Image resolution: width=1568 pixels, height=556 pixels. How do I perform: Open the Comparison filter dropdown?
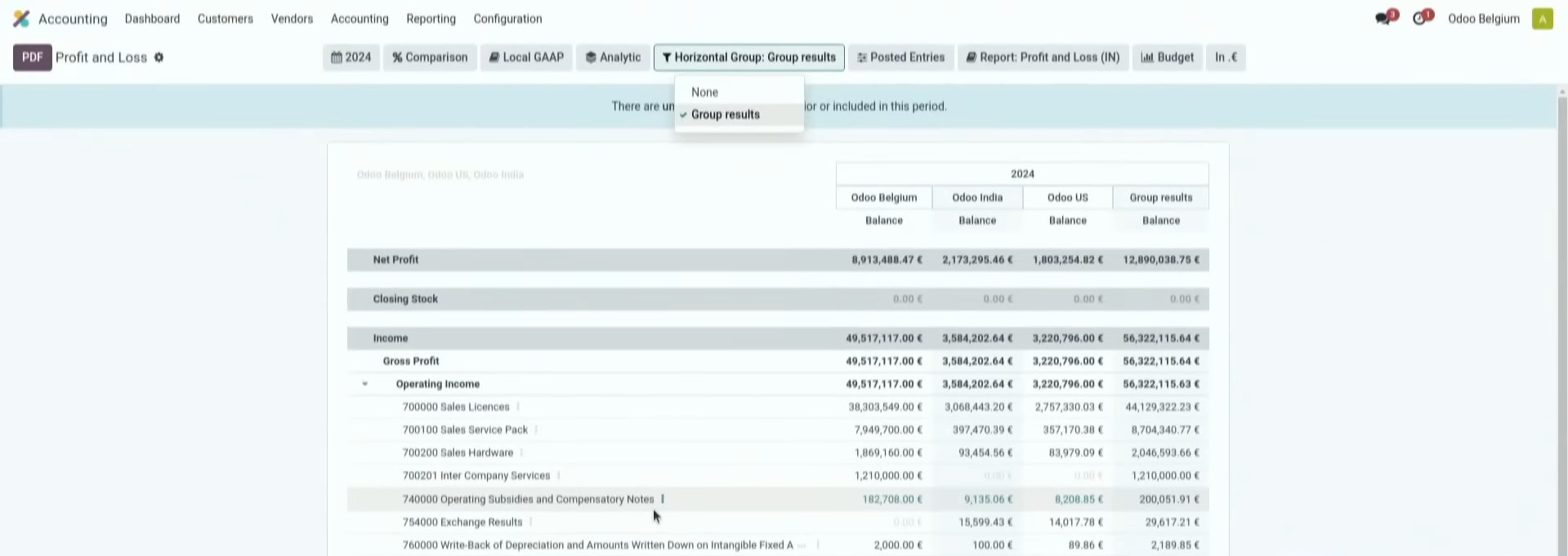click(430, 57)
